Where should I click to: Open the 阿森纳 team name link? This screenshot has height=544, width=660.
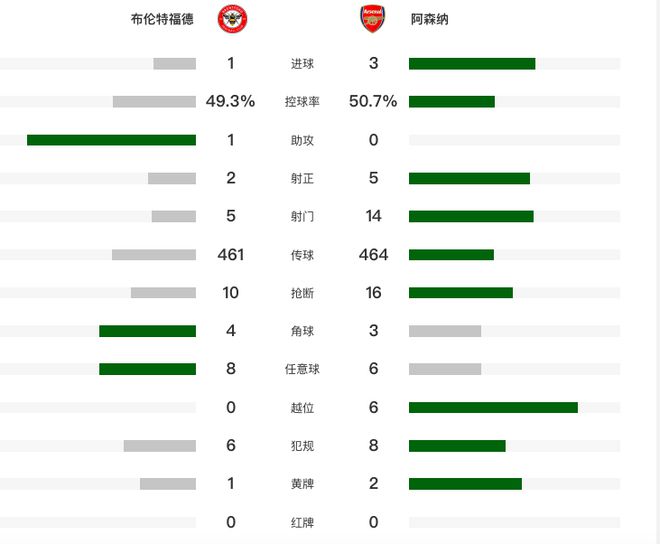tap(429, 20)
